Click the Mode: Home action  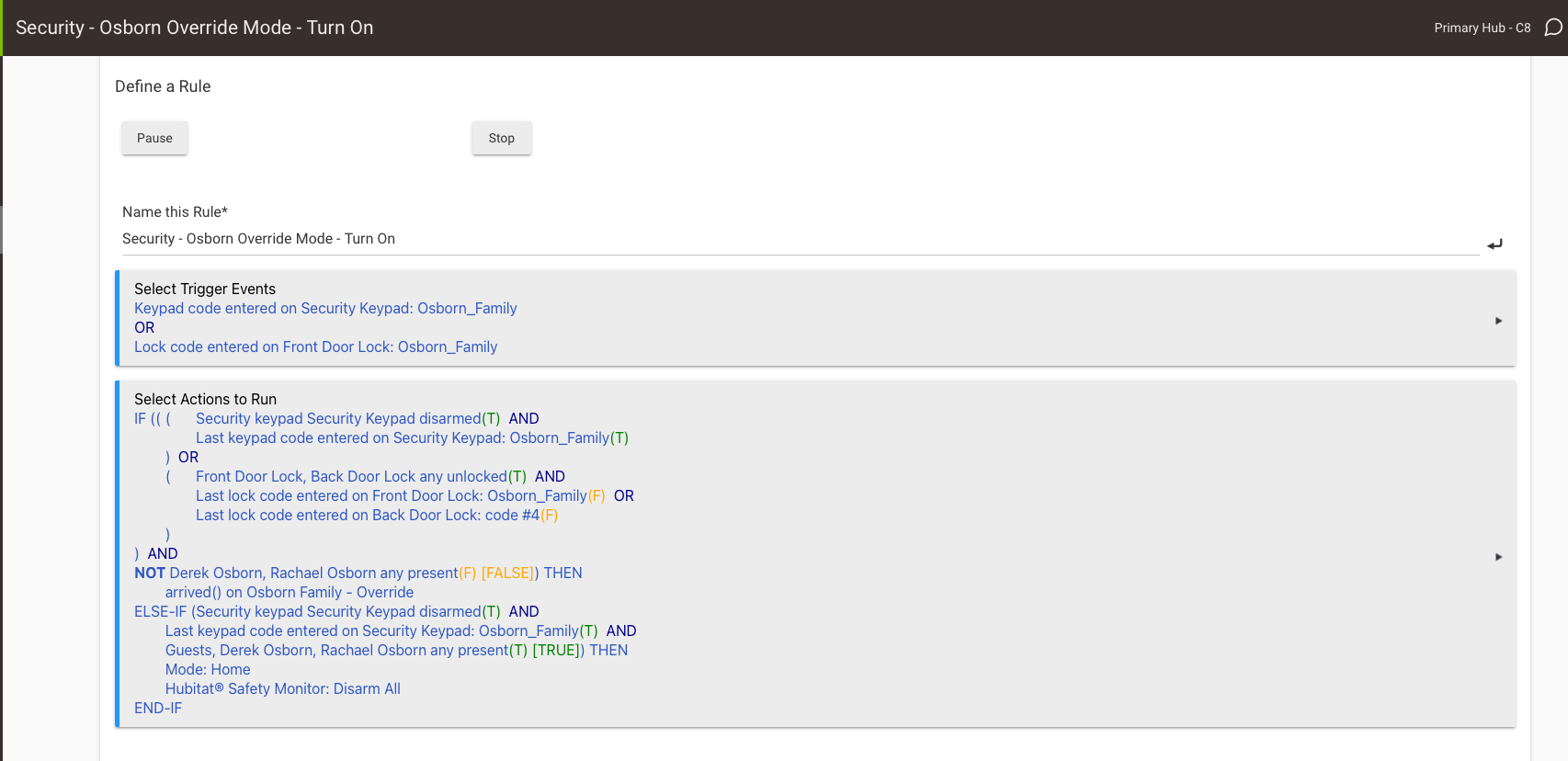[x=208, y=670]
